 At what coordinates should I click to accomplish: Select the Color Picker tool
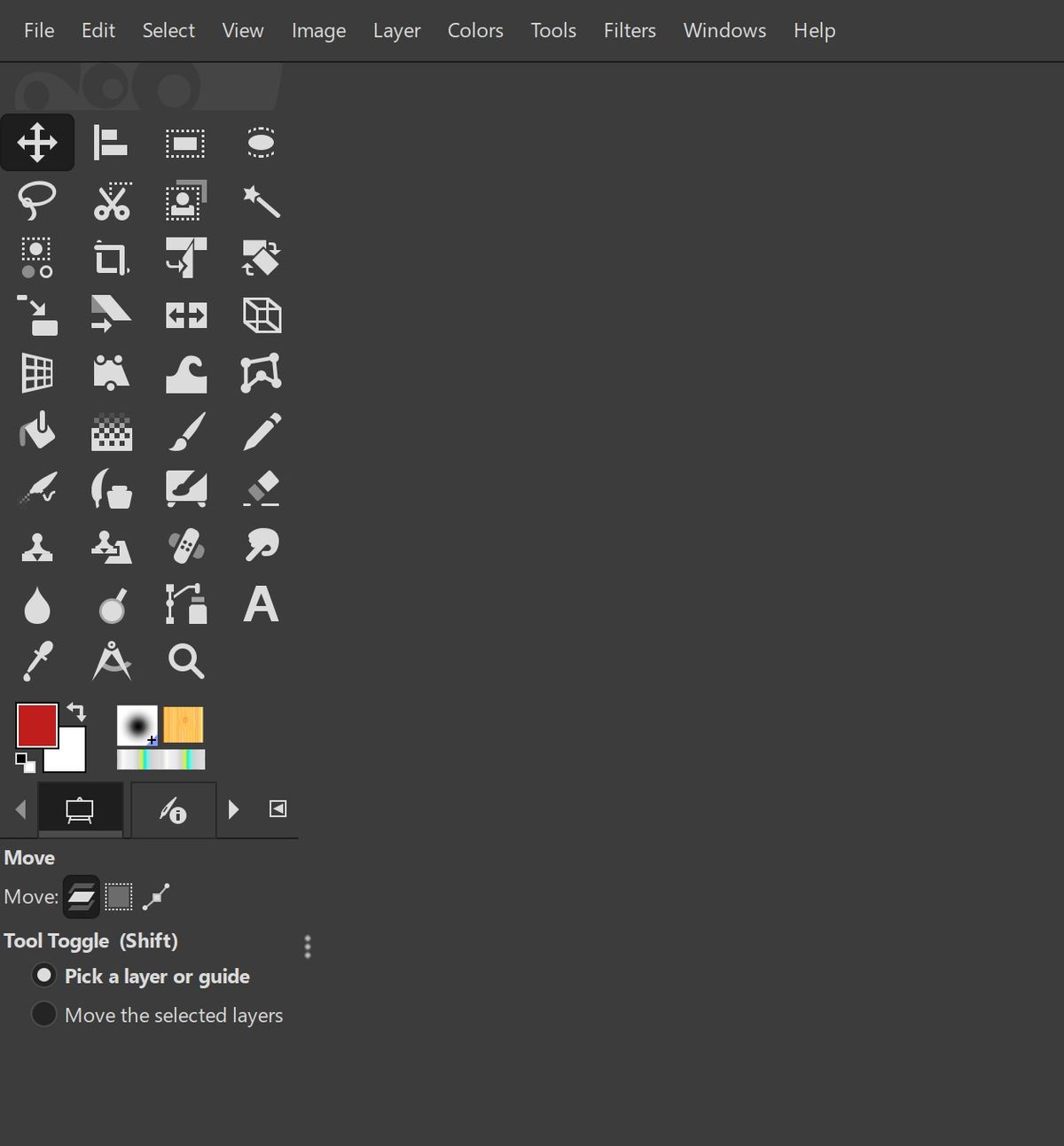click(37, 660)
